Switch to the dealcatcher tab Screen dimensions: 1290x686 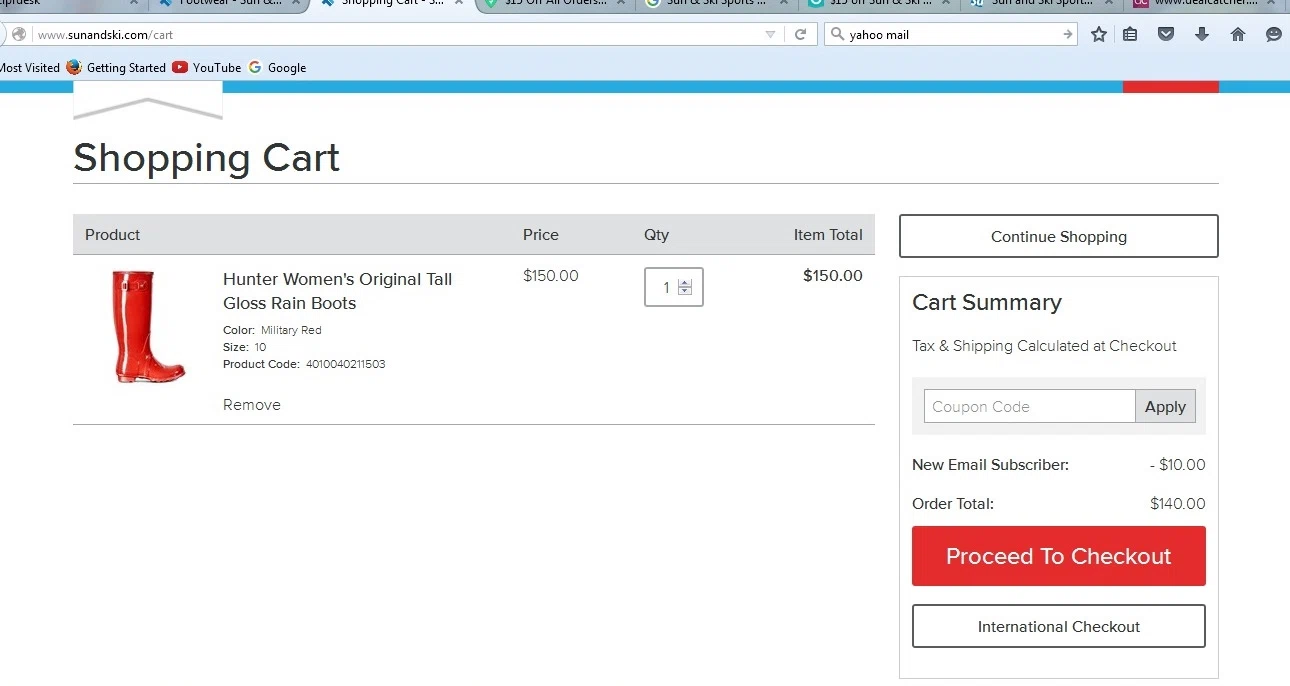click(x=1205, y=3)
